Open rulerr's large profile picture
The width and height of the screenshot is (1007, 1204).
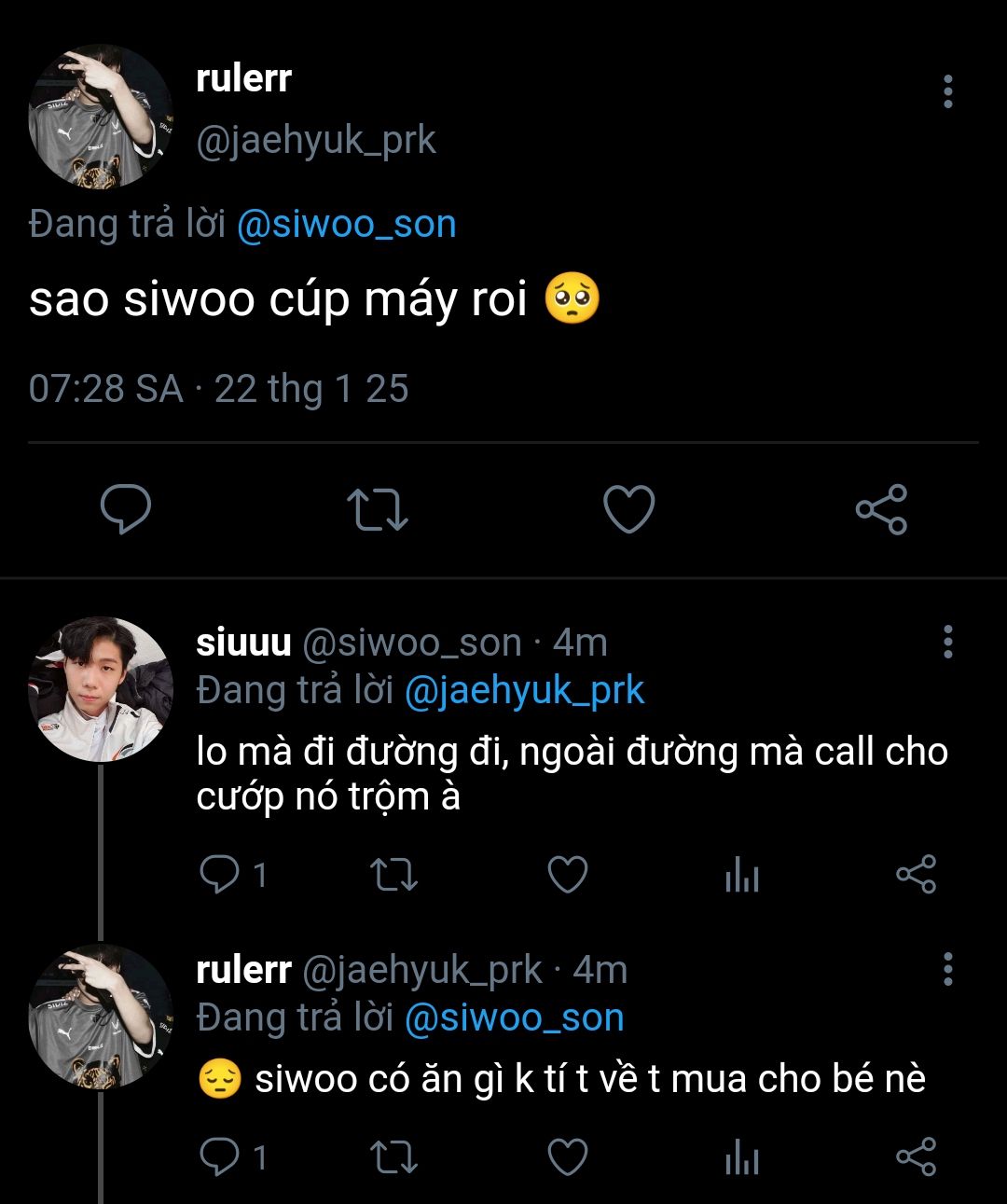coord(100,118)
